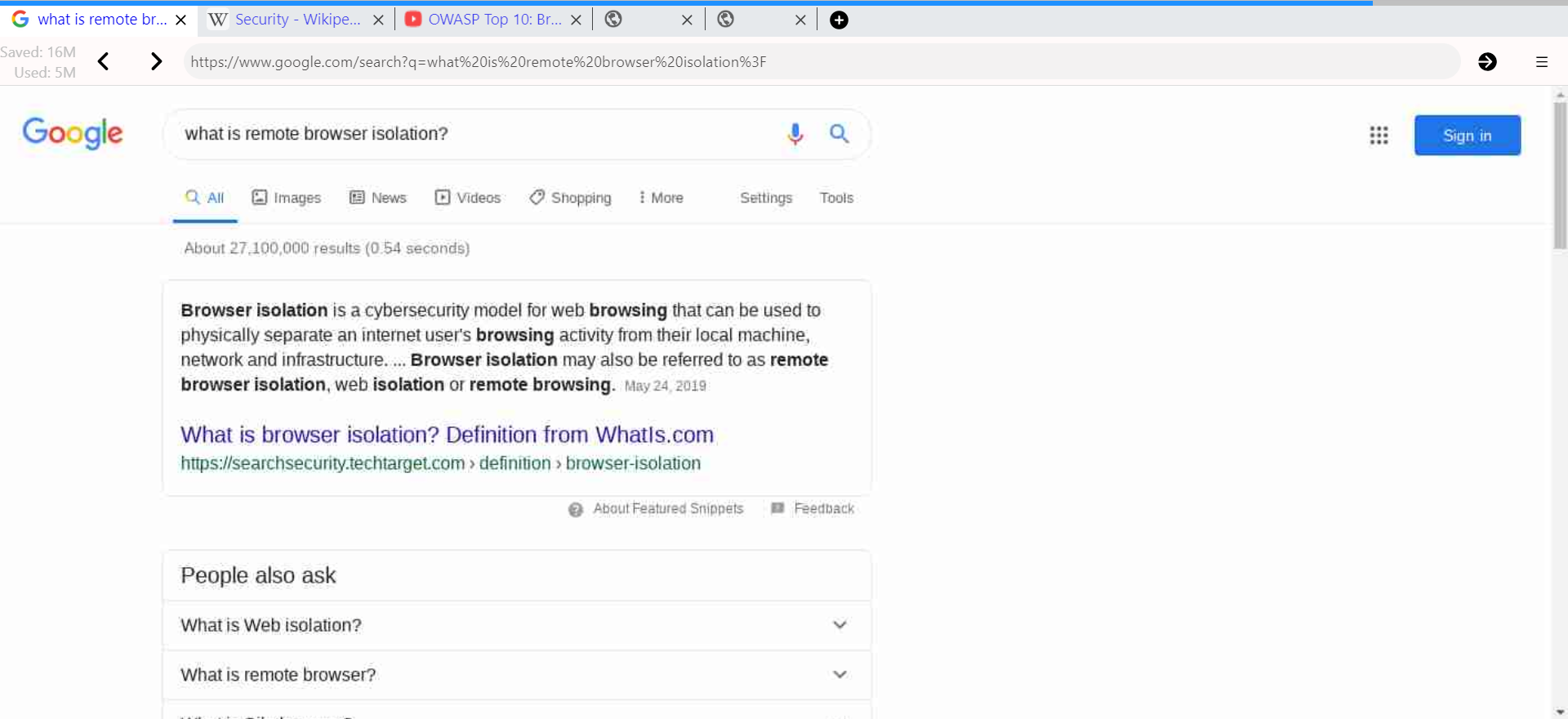Select the All search filter
This screenshot has width=1568, height=719.
pyautogui.click(x=205, y=198)
